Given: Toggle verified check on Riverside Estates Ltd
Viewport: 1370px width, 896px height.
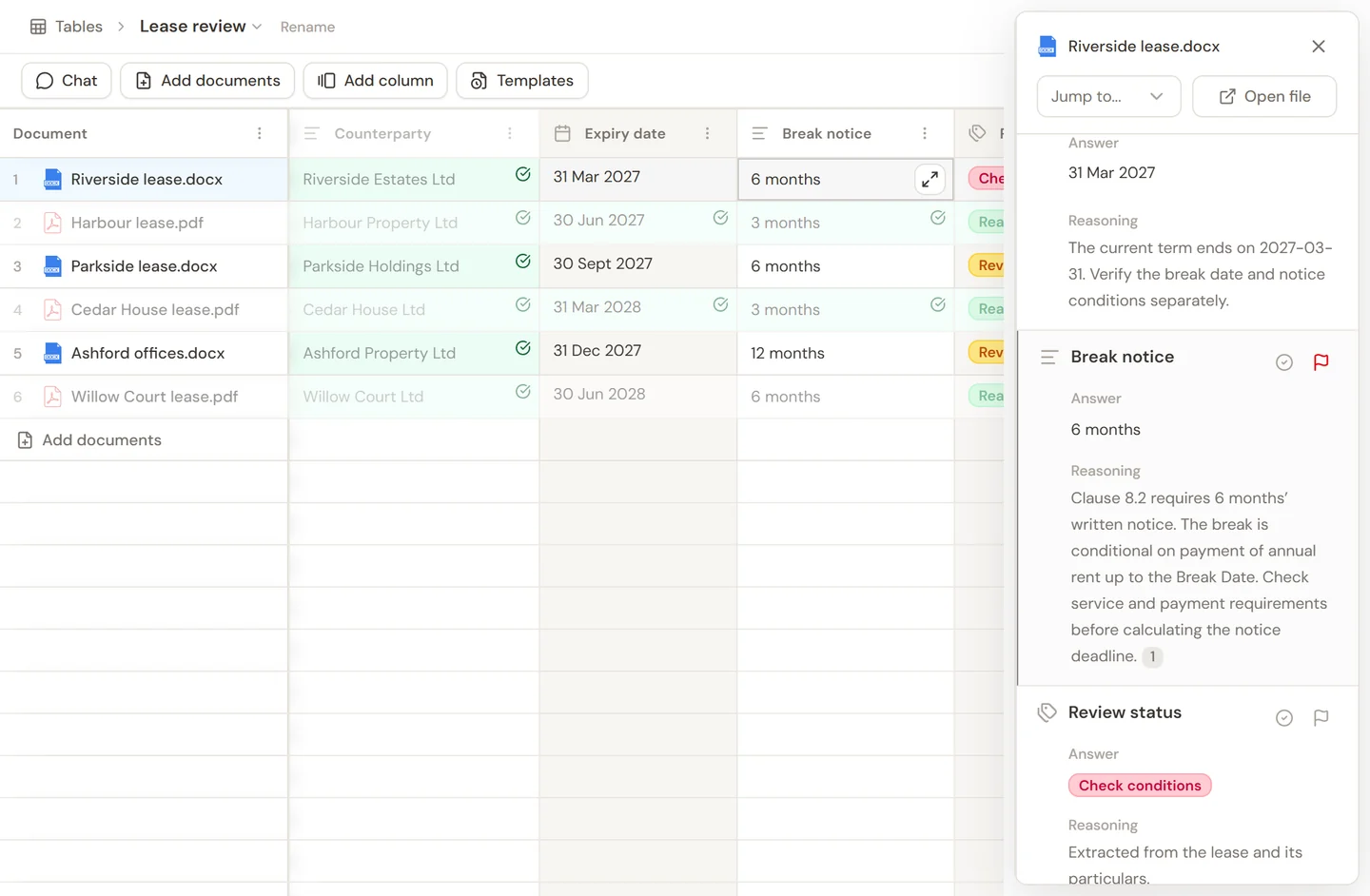Looking at the screenshot, I should 523,174.
